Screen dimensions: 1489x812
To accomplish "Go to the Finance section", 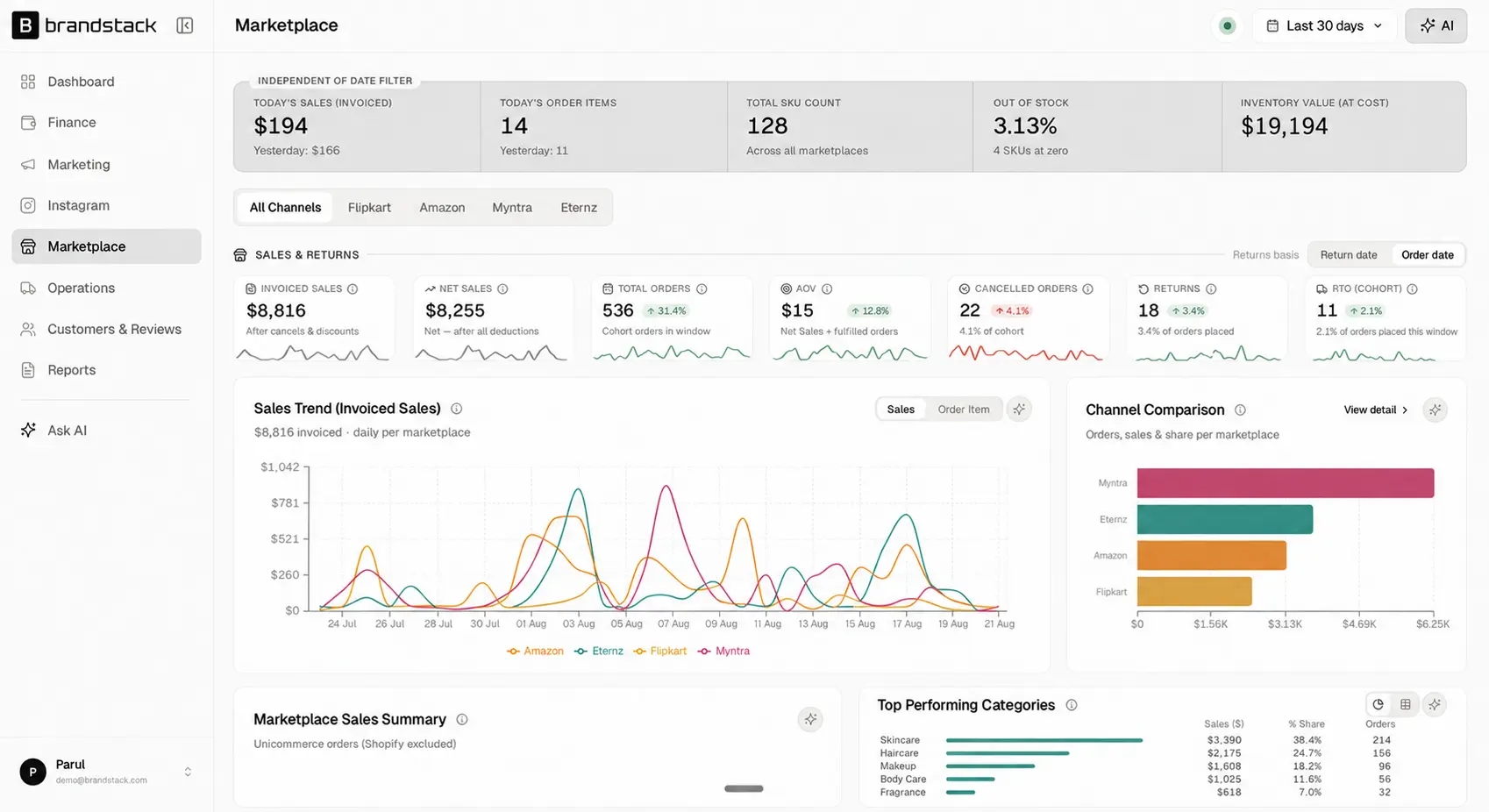I will [x=106, y=123].
